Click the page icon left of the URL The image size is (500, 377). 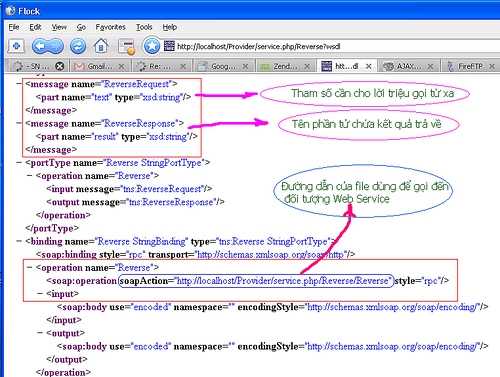pos(169,46)
